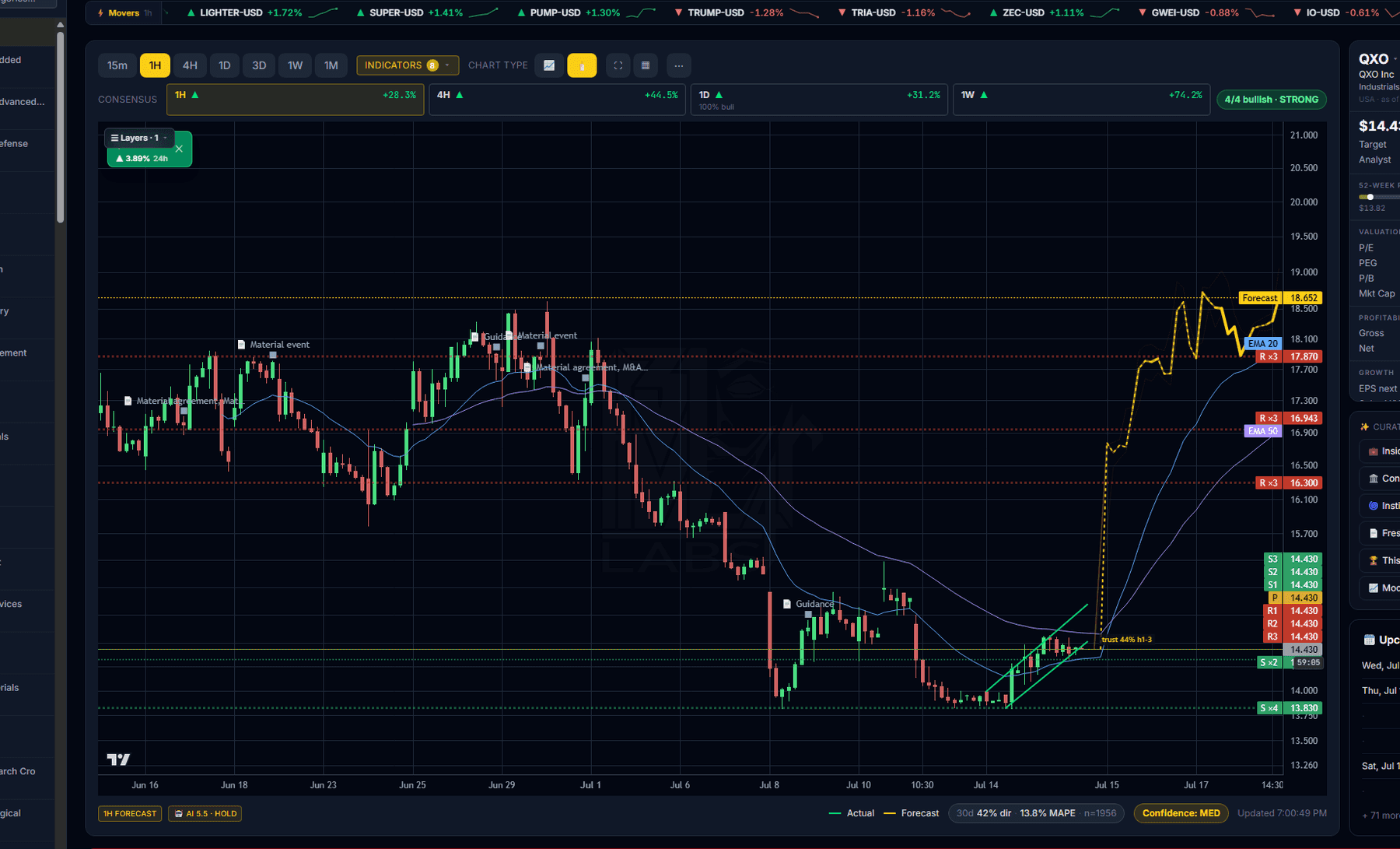Open the QXO ticker dropdown arrow

[x=1395, y=59]
